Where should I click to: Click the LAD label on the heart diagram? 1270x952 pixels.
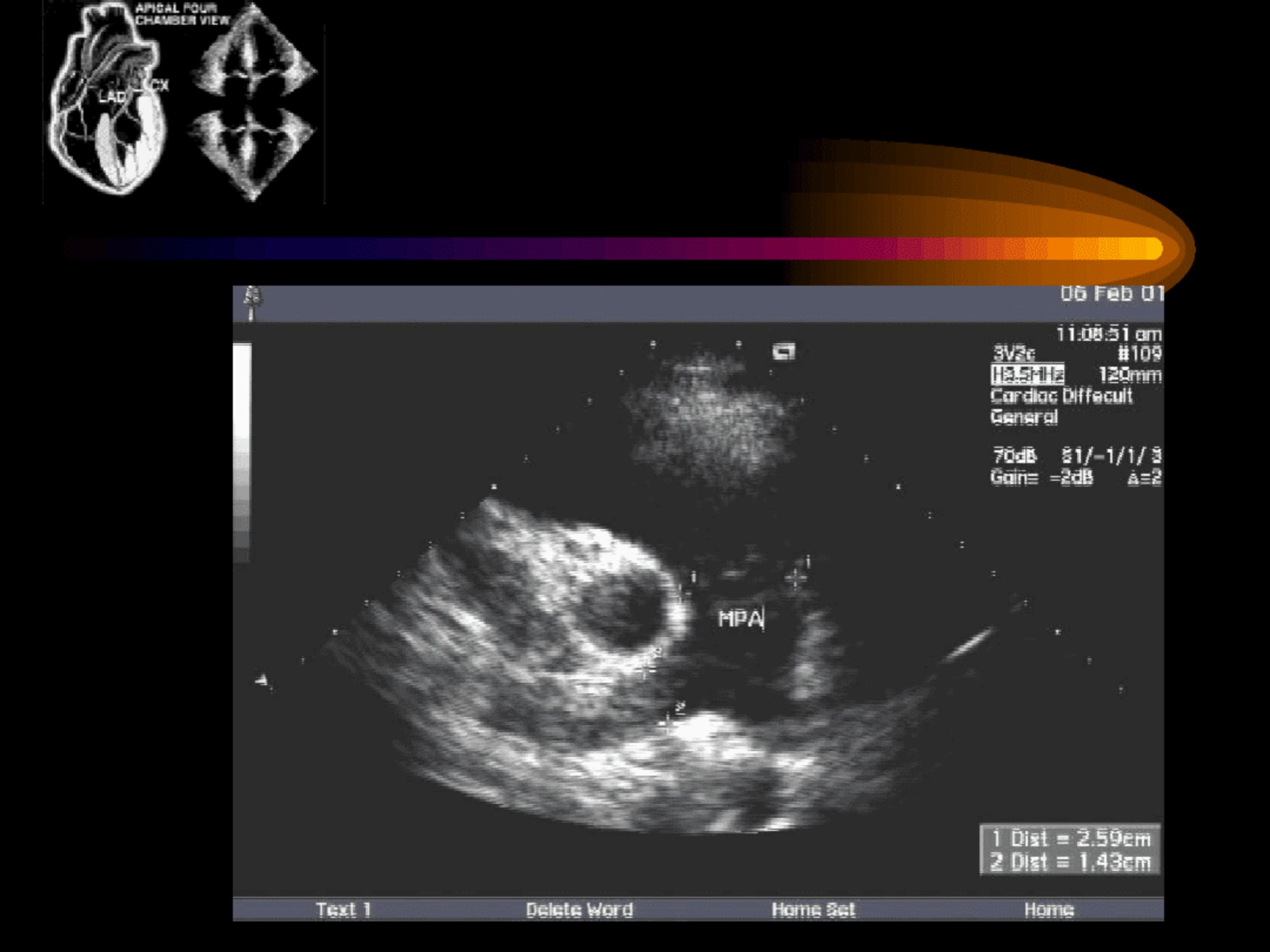point(112,96)
